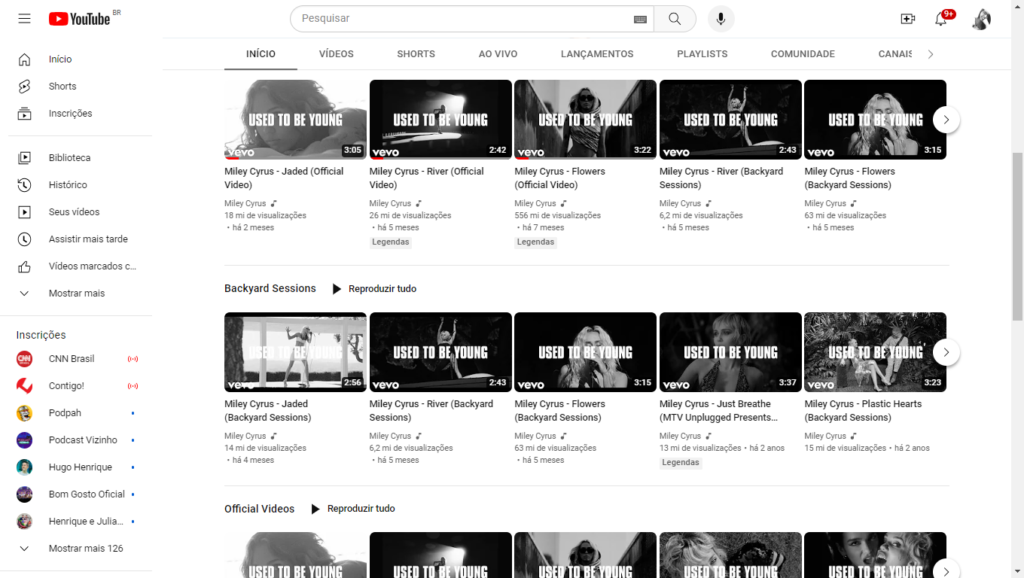Viewport: 1024px width, 578px height.
Task: Open the Official Videos playlist title
Action: [259, 509]
